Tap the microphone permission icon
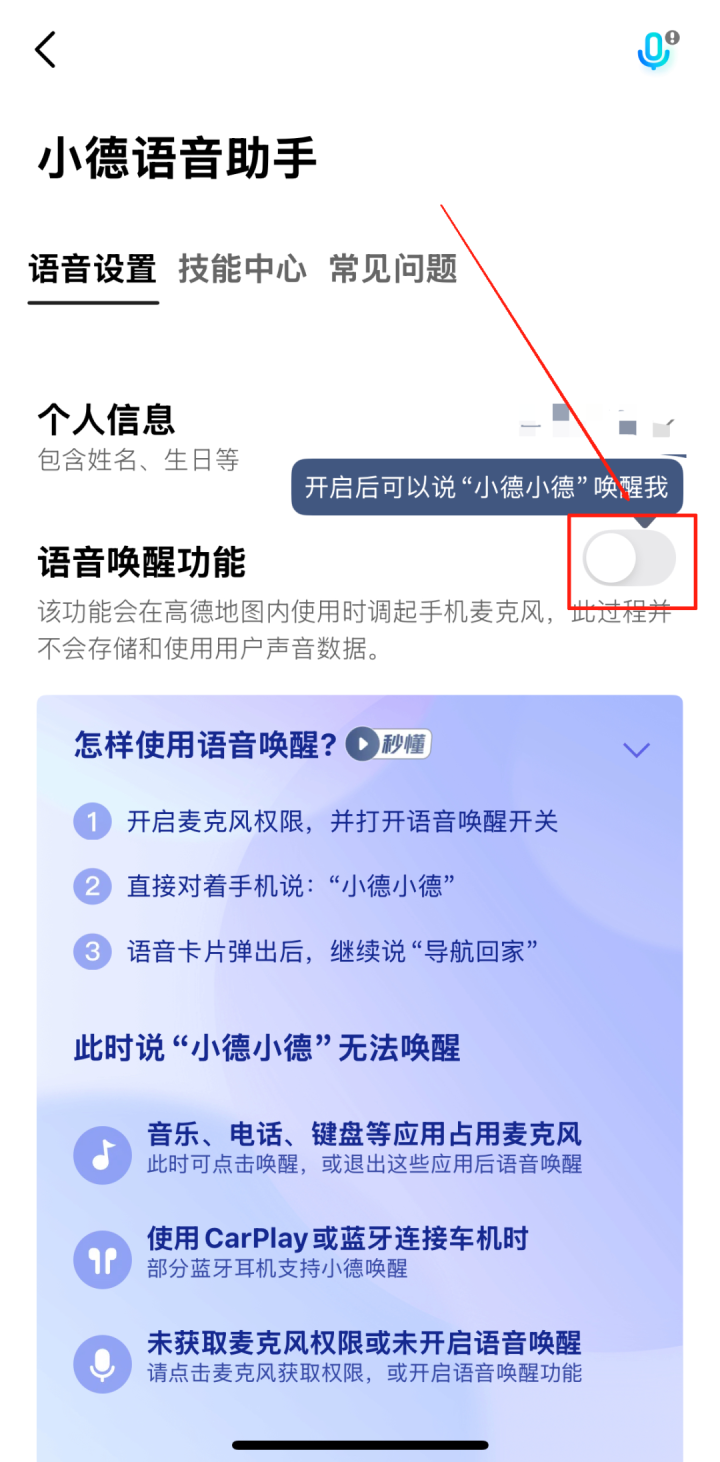The image size is (720, 1462). (x=102, y=1364)
